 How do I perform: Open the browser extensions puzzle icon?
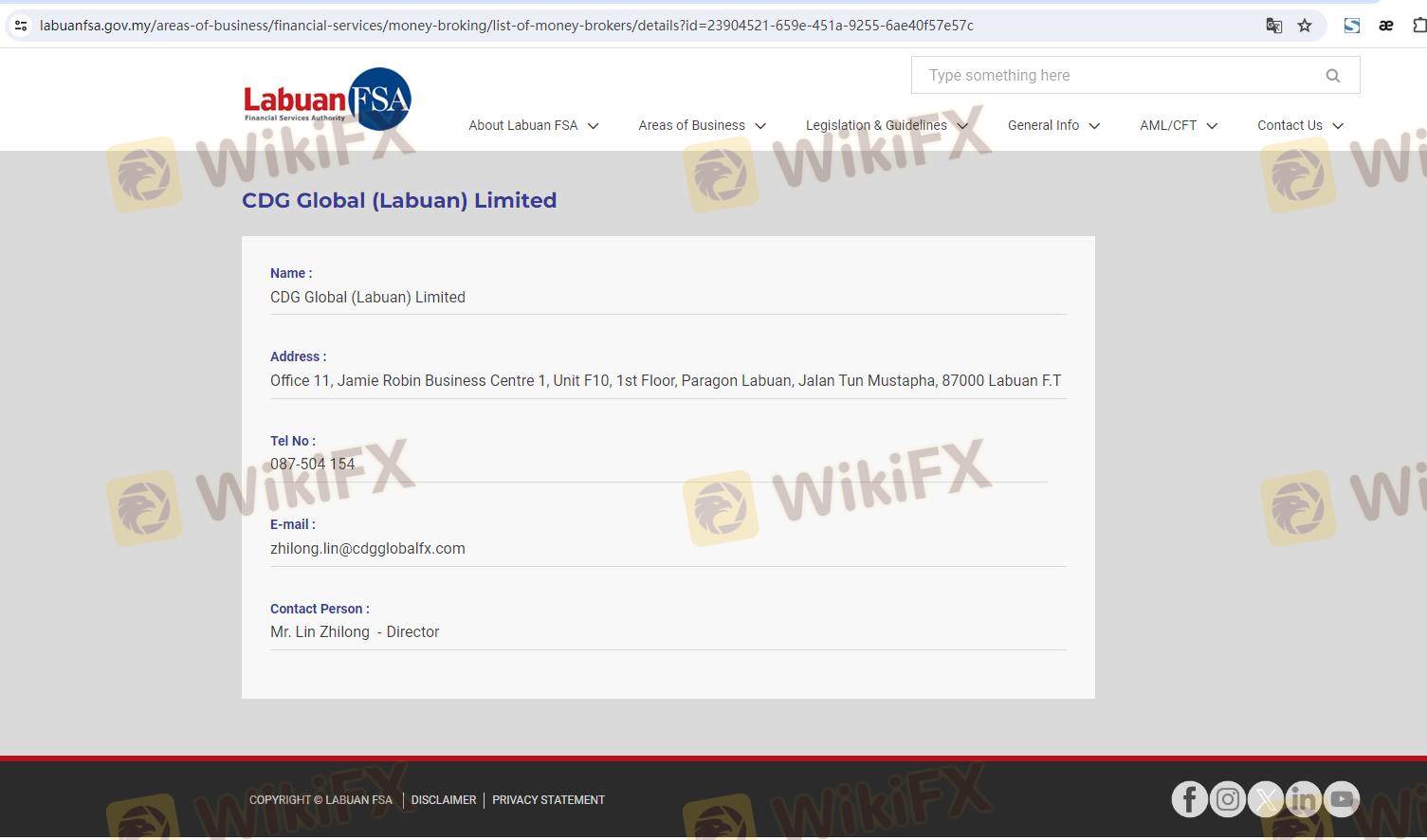[x=1418, y=26]
